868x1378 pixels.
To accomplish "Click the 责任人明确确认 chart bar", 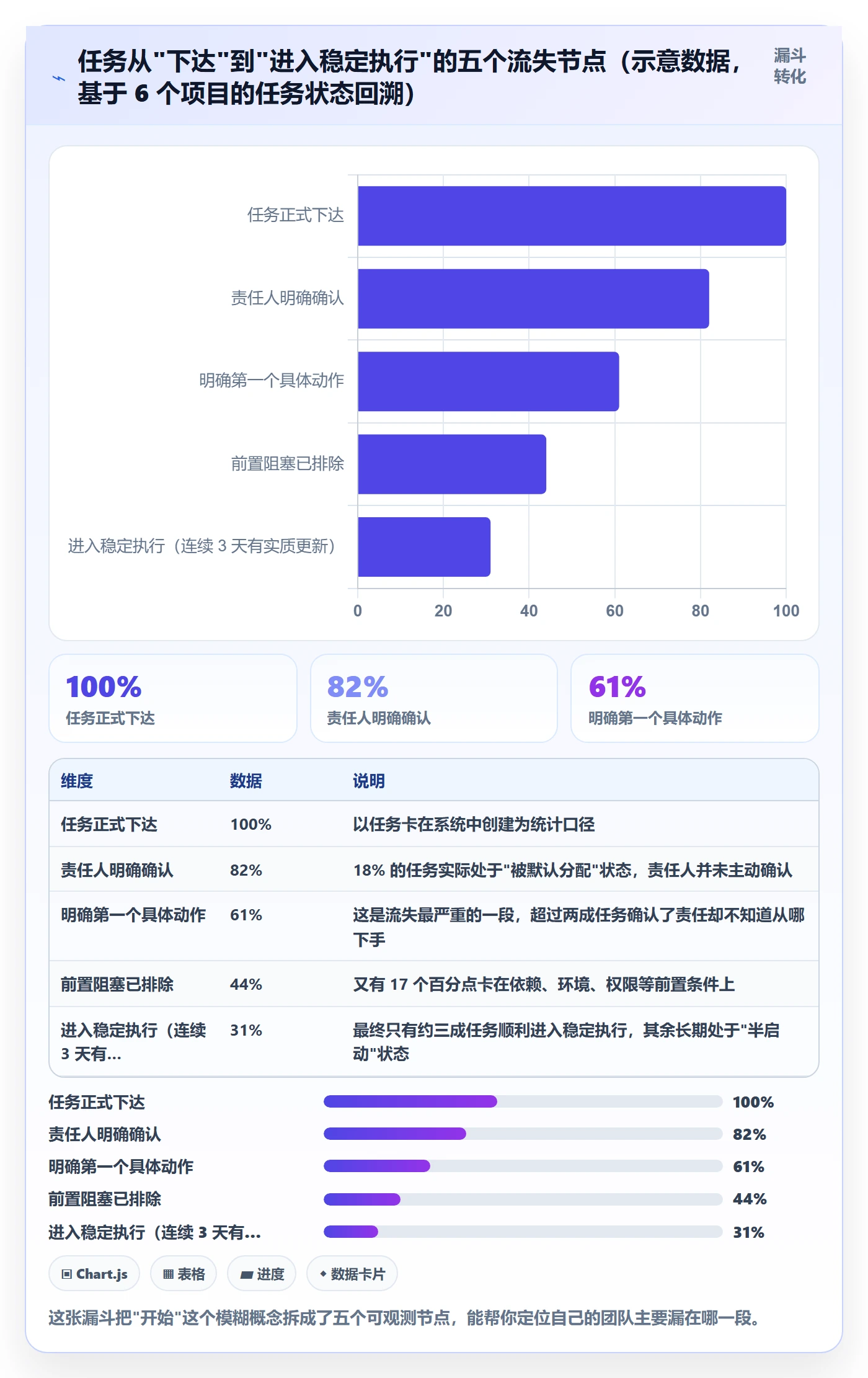I will pyautogui.click(x=533, y=298).
